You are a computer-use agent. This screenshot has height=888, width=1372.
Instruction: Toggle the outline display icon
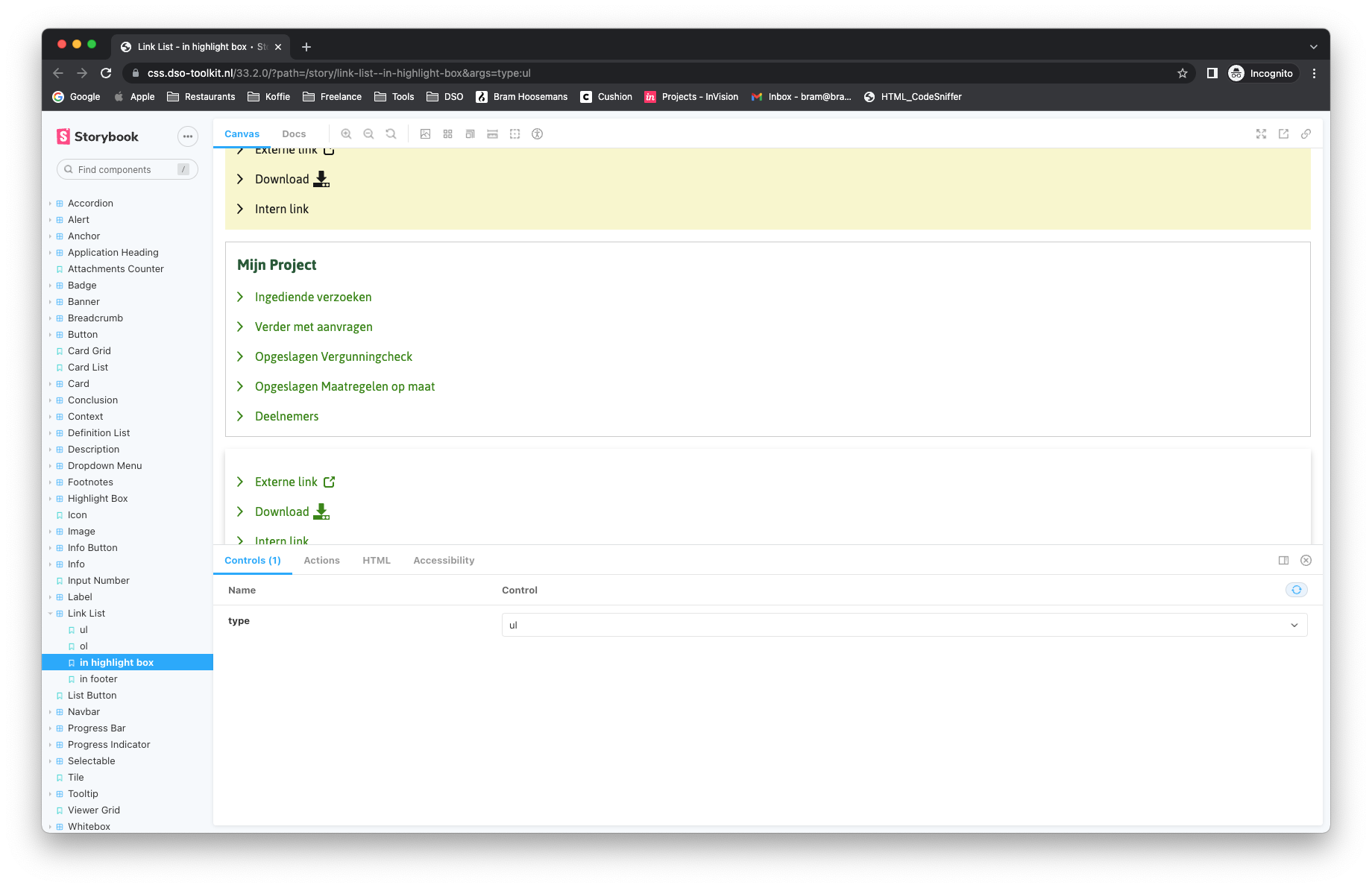tap(514, 133)
